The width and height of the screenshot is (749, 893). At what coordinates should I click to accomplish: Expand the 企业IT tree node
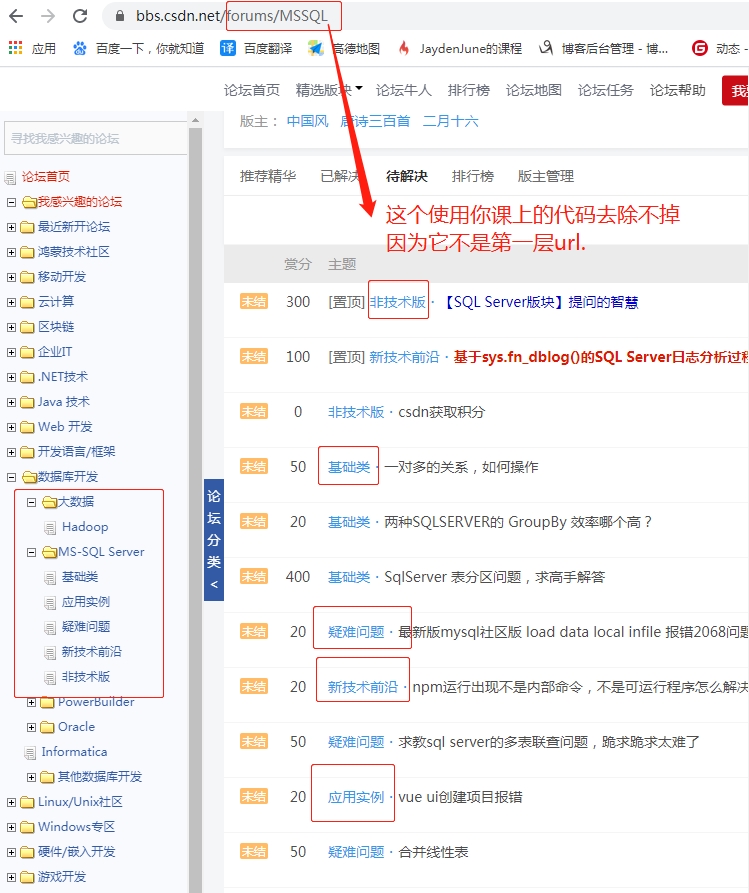click(x=11, y=353)
